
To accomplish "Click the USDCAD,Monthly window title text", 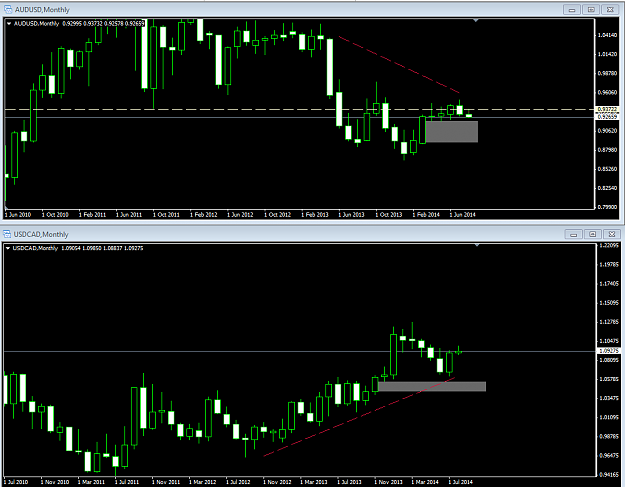I will [x=41, y=234].
